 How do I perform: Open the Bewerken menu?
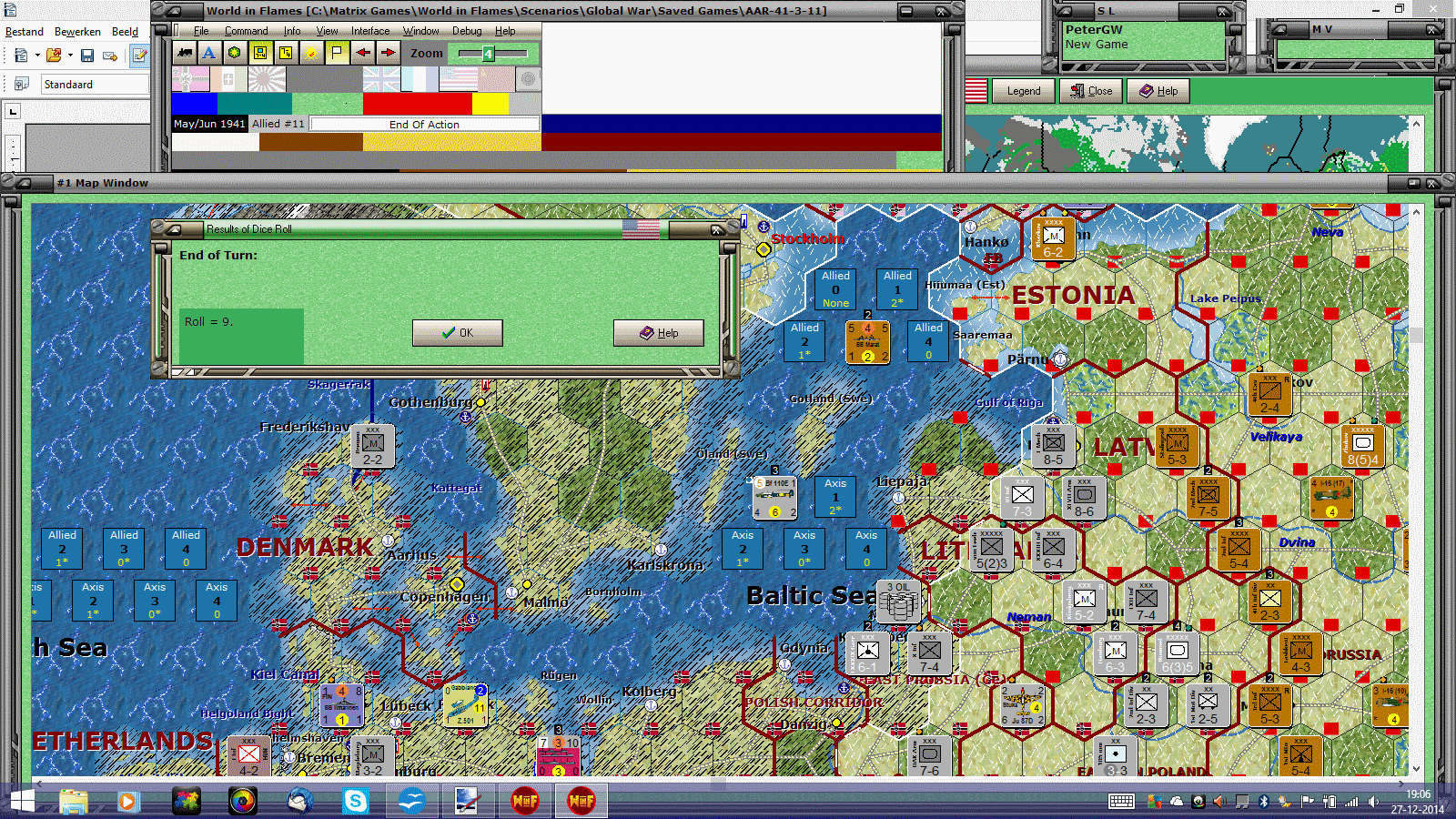(x=77, y=32)
